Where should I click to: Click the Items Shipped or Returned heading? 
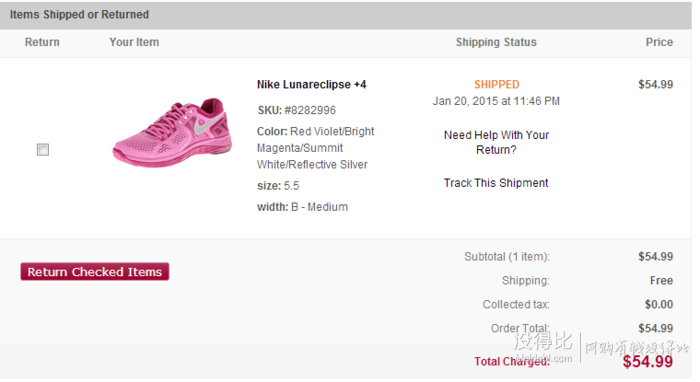(79, 14)
